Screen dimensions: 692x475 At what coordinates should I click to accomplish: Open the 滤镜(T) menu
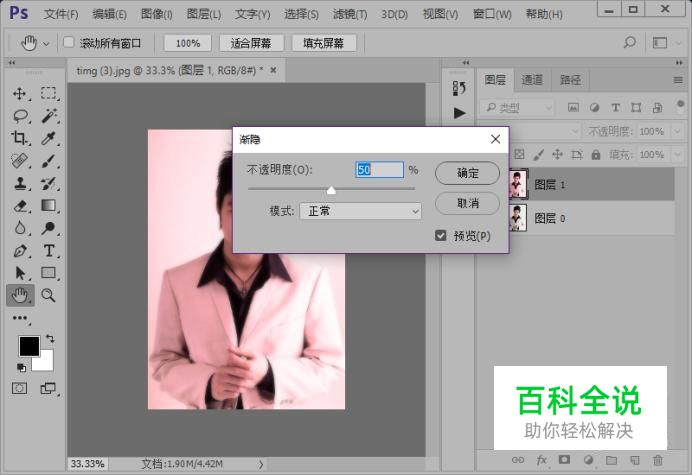click(350, 14)
